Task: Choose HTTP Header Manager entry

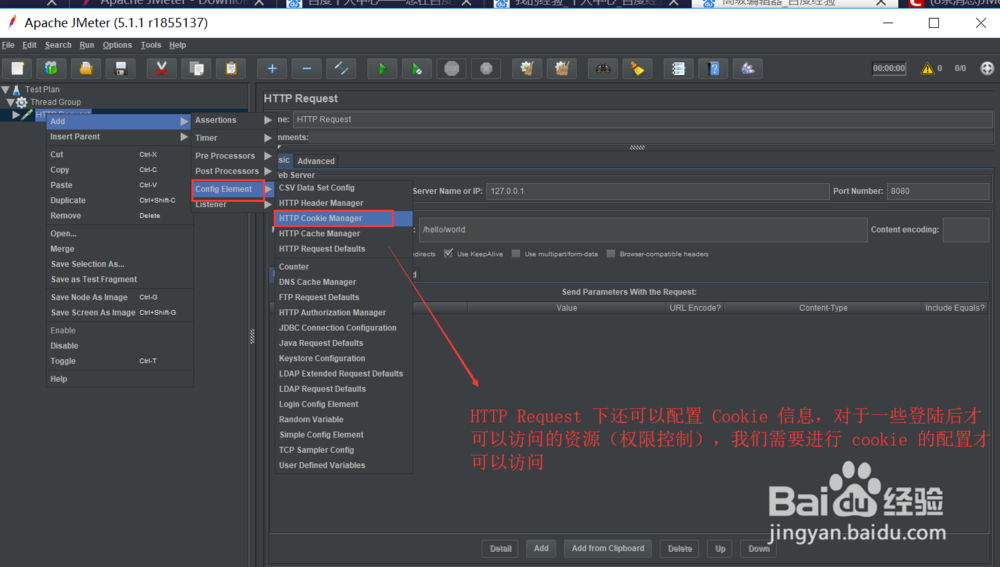Action: point(343,203)
